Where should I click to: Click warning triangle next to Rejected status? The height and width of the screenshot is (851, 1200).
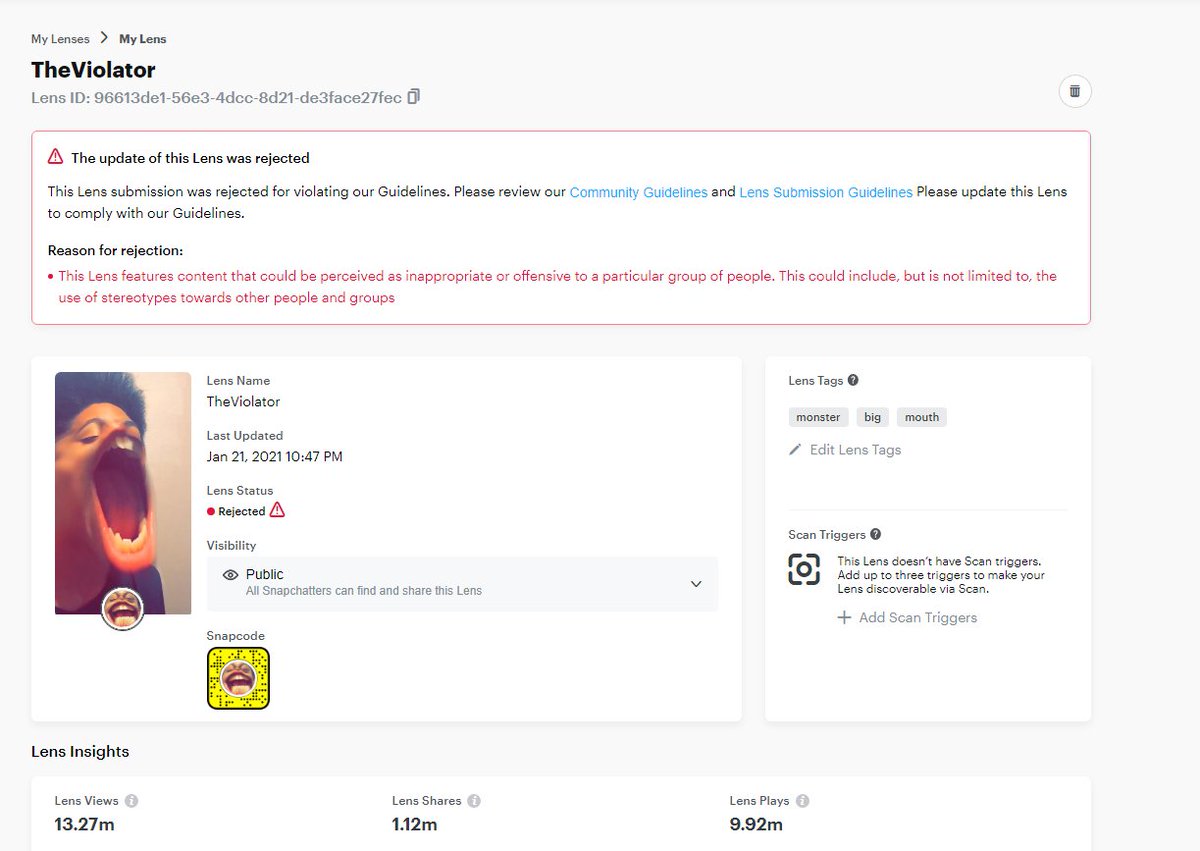(277, 510)
